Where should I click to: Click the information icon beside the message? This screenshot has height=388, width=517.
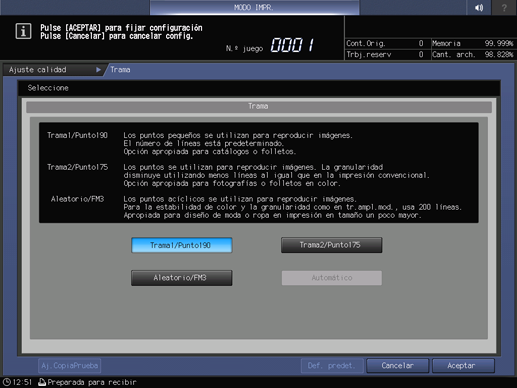click(23, 32)
